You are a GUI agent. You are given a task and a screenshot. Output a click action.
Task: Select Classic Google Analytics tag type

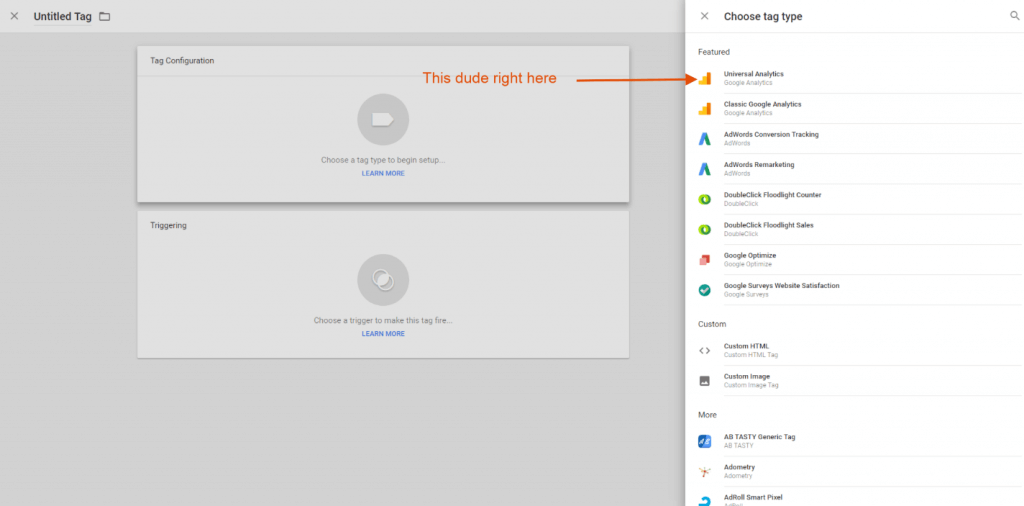click(x=859, y=108)
